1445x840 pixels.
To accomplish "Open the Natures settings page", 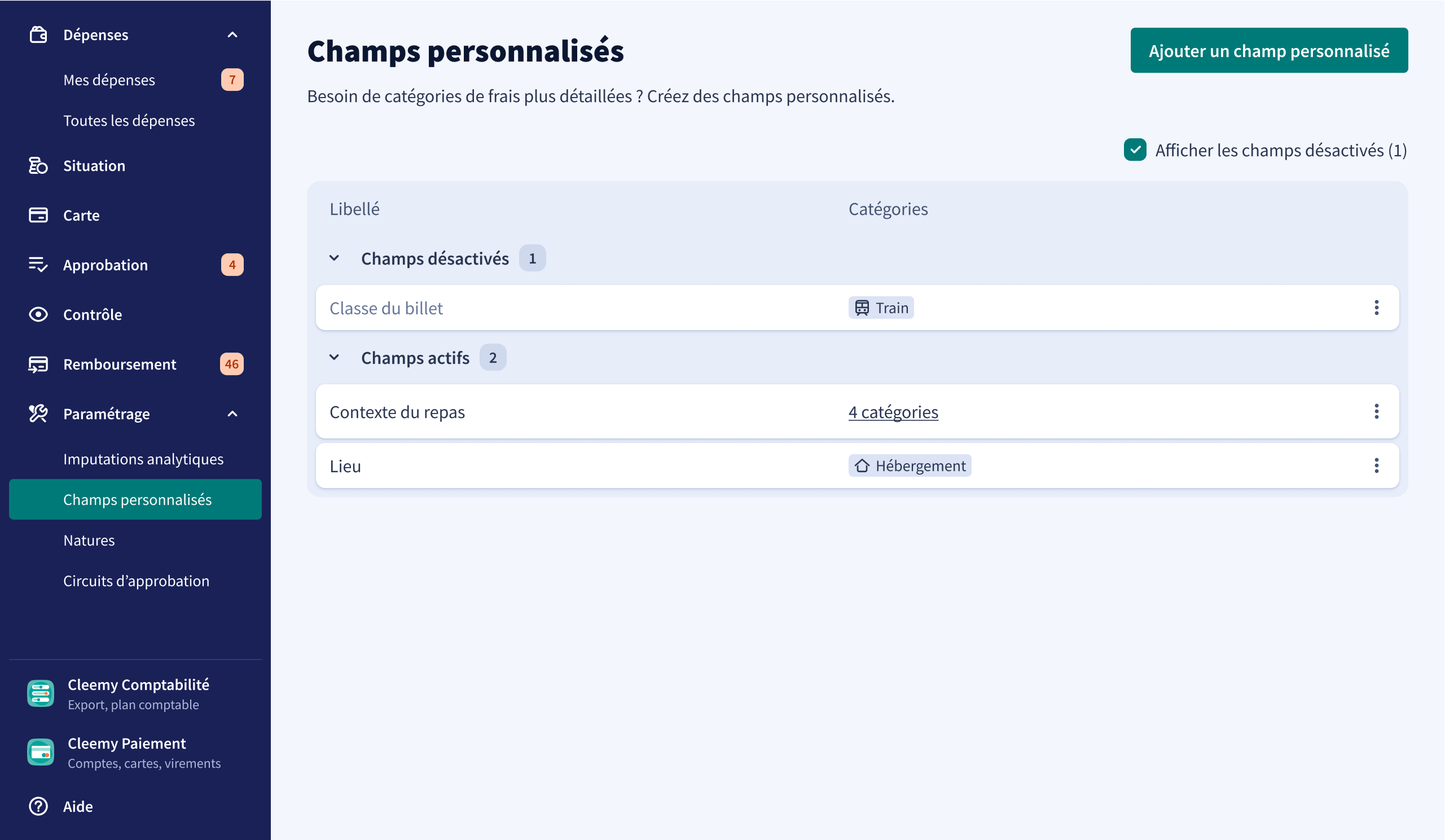I will tap(89, 540).
